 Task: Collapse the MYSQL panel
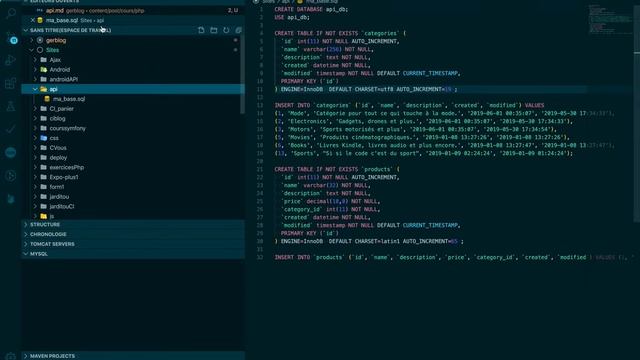(133, 254)
